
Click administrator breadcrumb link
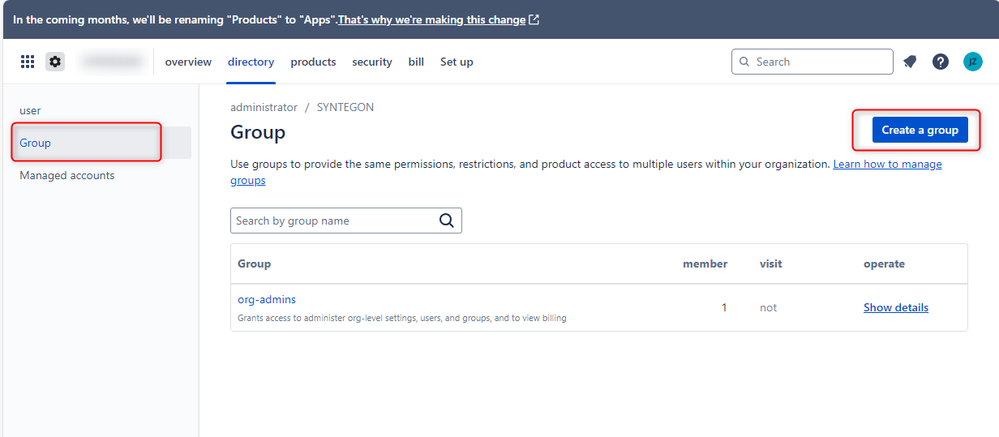pos(264,107)
